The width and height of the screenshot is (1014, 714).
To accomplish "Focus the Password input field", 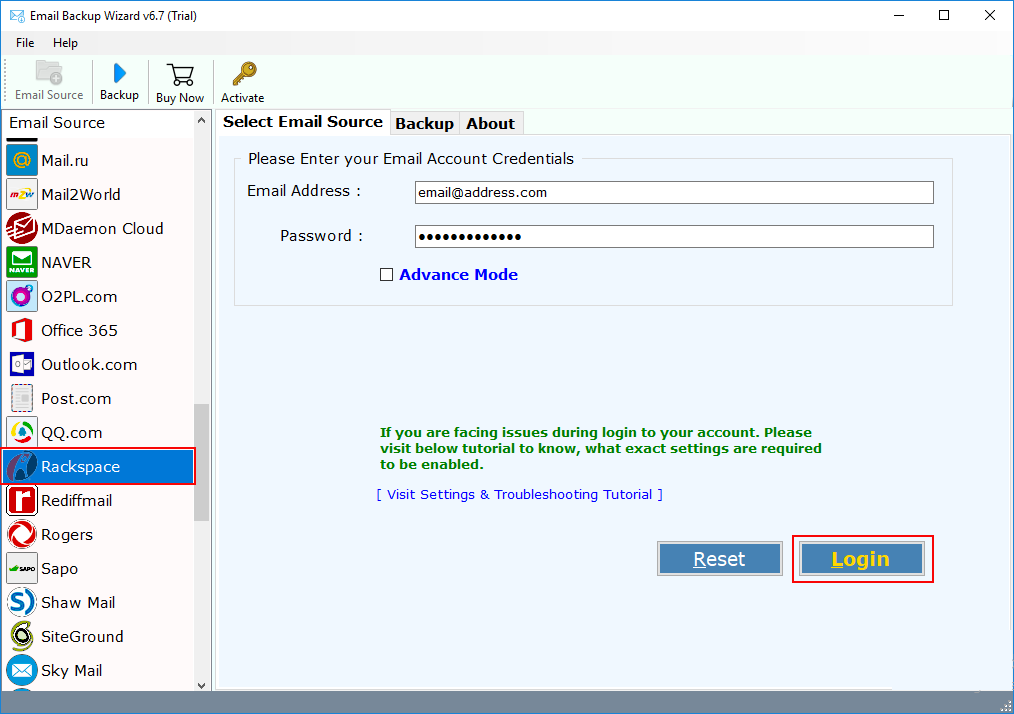I will tap(674, 236).
